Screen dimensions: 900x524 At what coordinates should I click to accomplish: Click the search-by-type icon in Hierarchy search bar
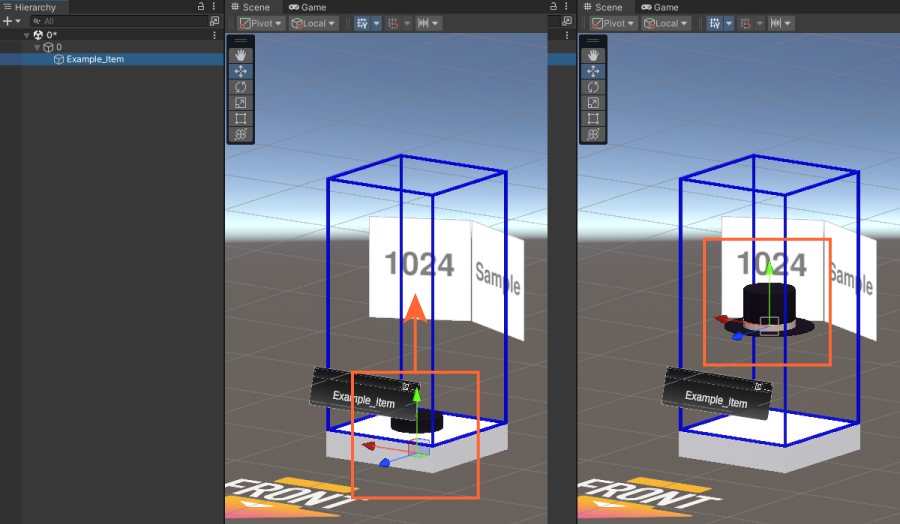click(215, 21)
